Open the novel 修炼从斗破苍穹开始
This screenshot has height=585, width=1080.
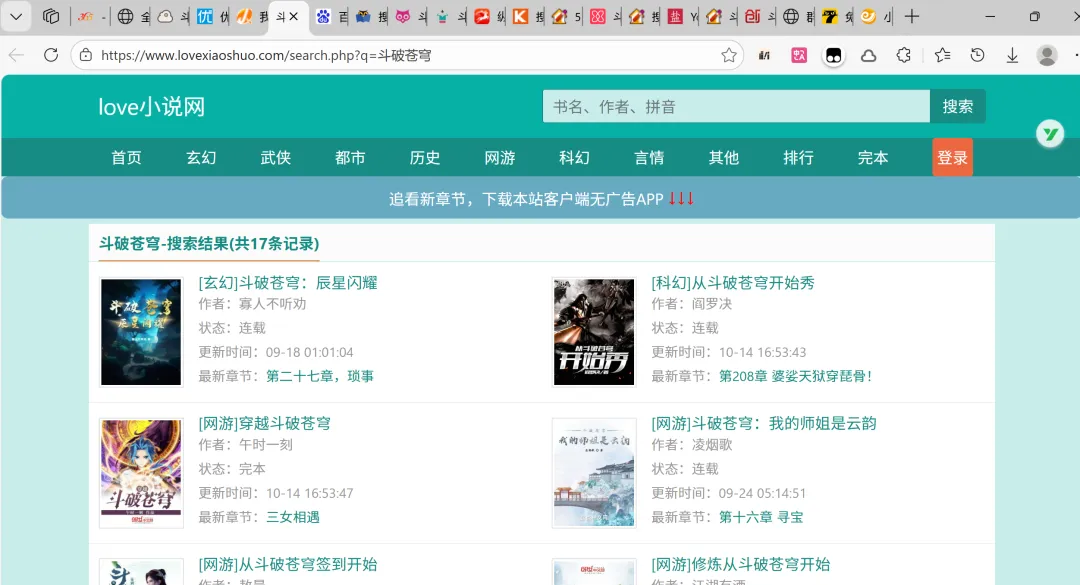point(740,564)
